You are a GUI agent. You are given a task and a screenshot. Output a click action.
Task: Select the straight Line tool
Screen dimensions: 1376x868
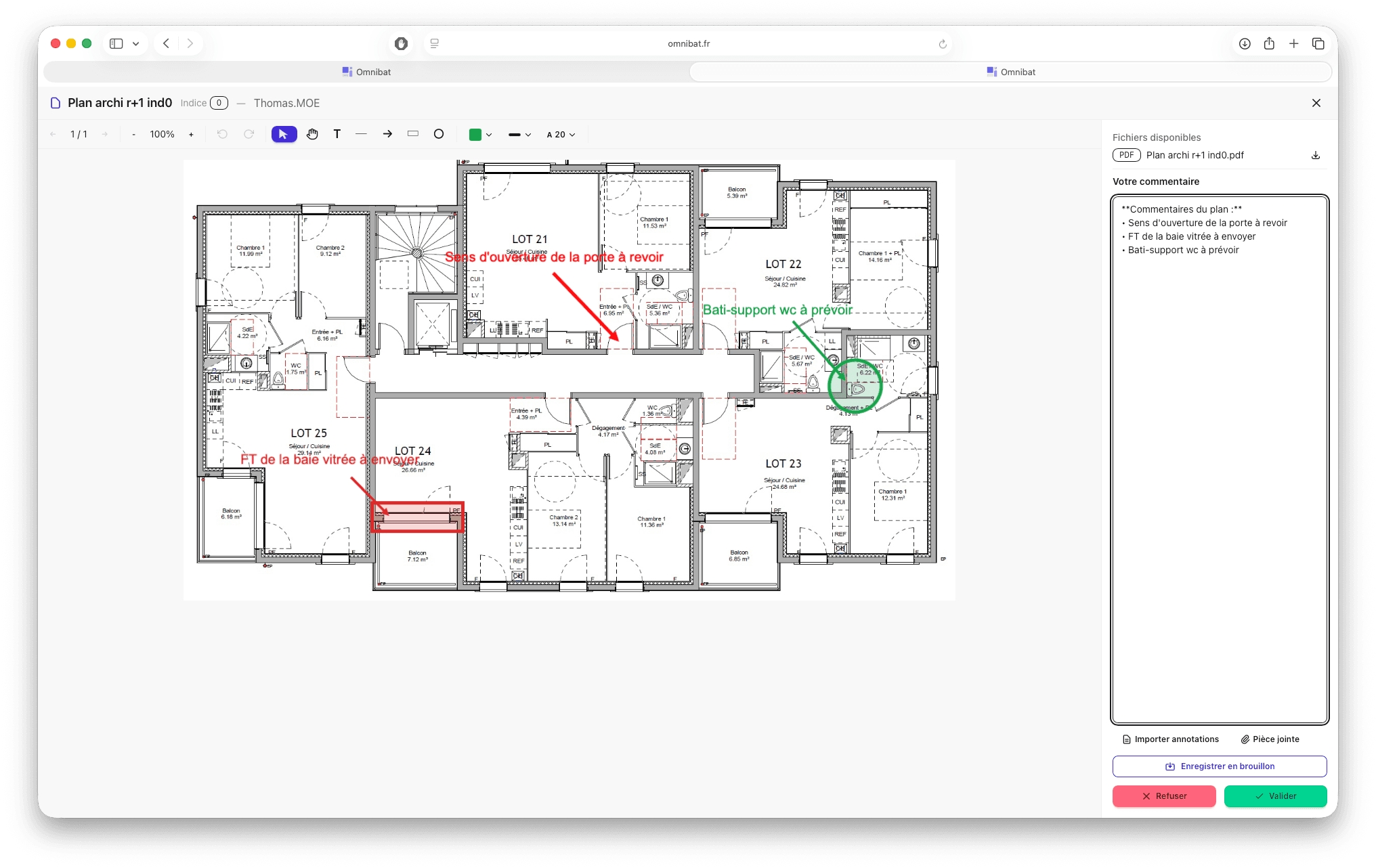[362, 134]
